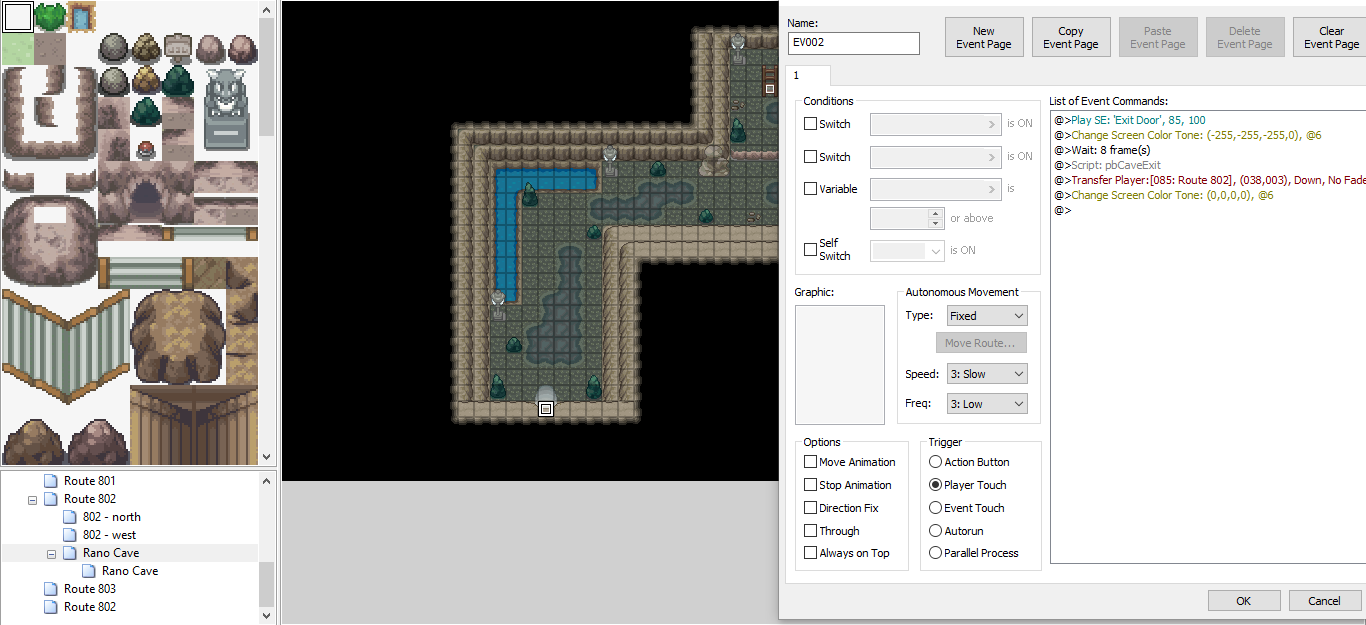1366x625 pixels.
Task: Open the Self Switch dropdown
Action: click(x=907, y=251)
